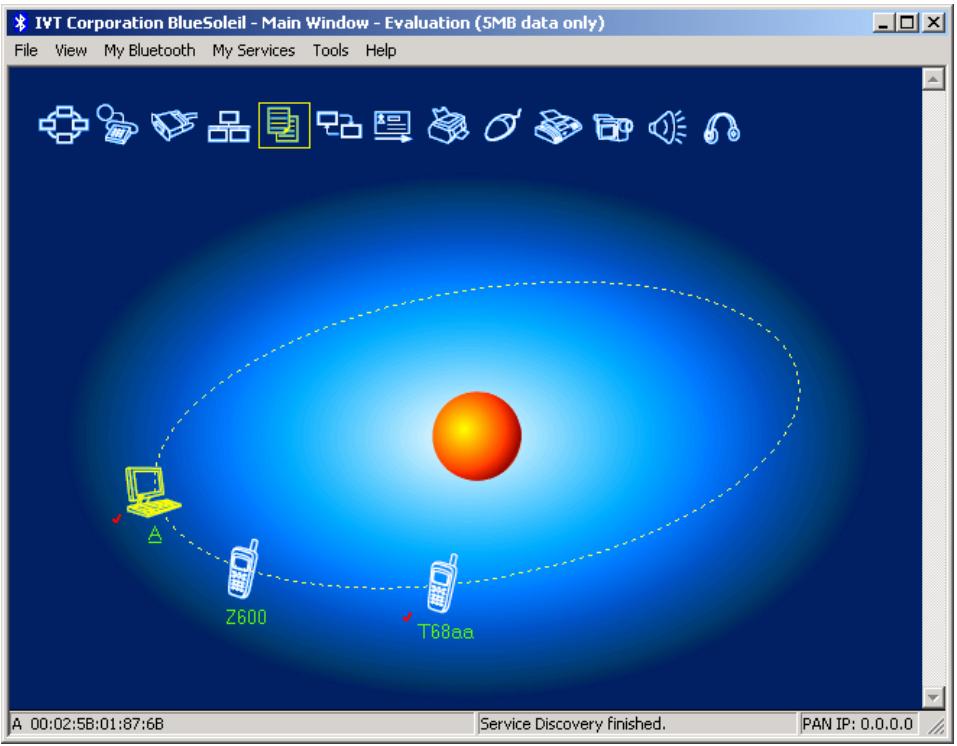Select the Fax service icon

[x=558, y=127]
